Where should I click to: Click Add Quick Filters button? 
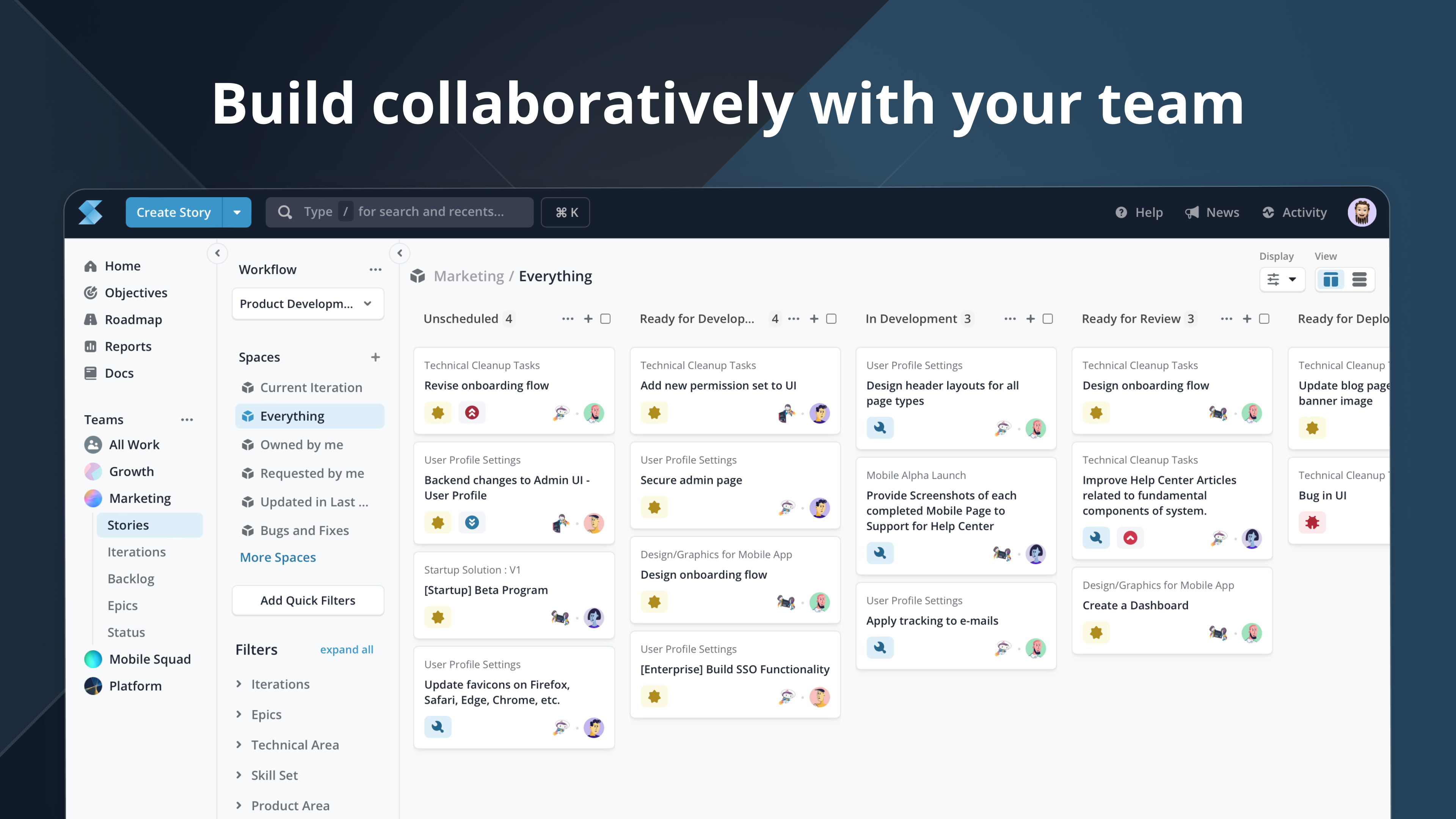(308, 600)
